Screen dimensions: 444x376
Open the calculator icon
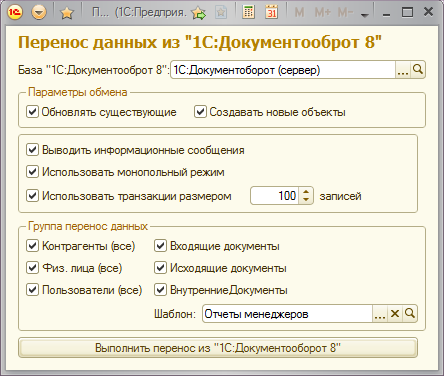pyautogui.click(x=248, y=12)
